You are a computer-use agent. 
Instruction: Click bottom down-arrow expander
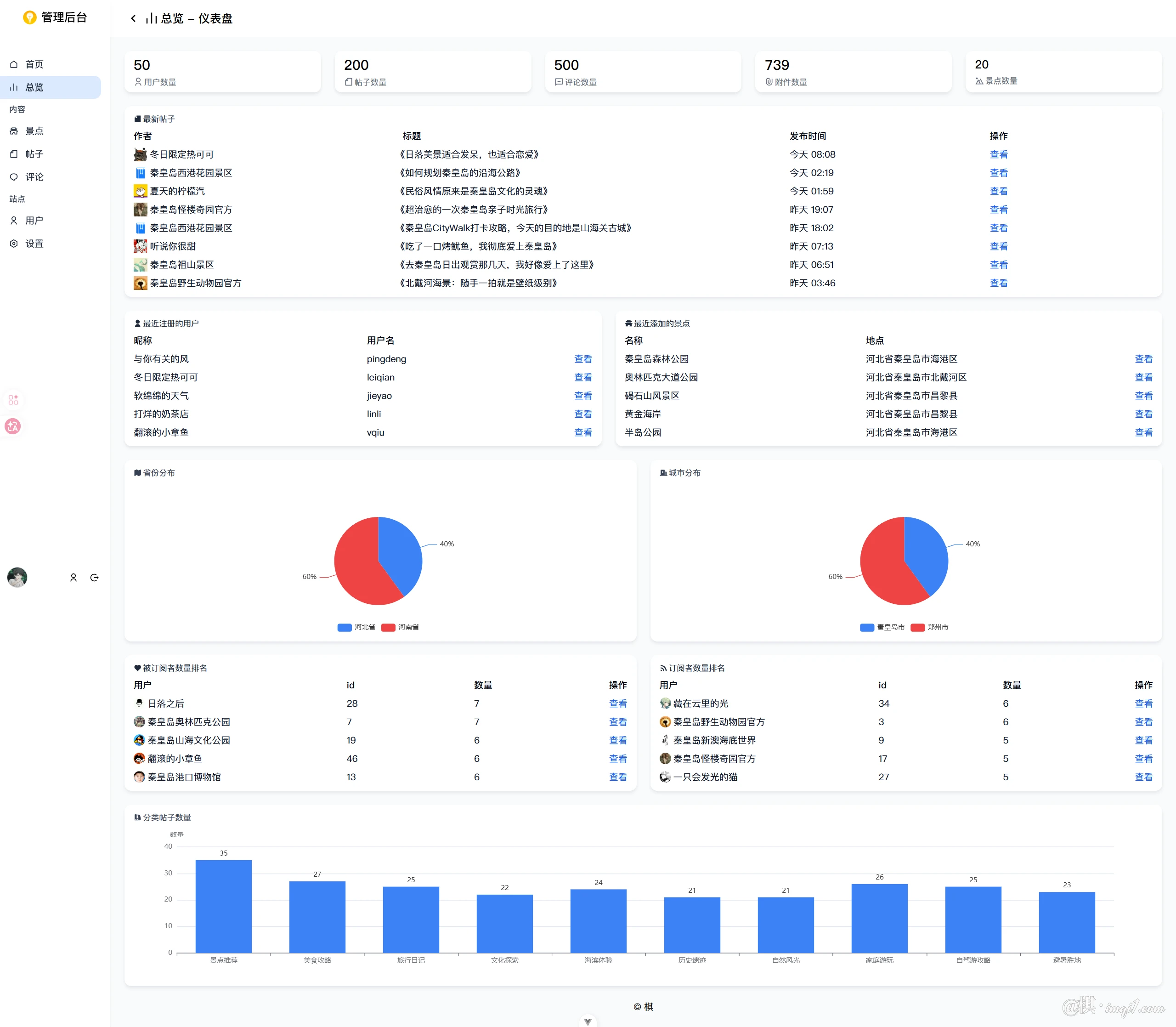coord(588,1021)
